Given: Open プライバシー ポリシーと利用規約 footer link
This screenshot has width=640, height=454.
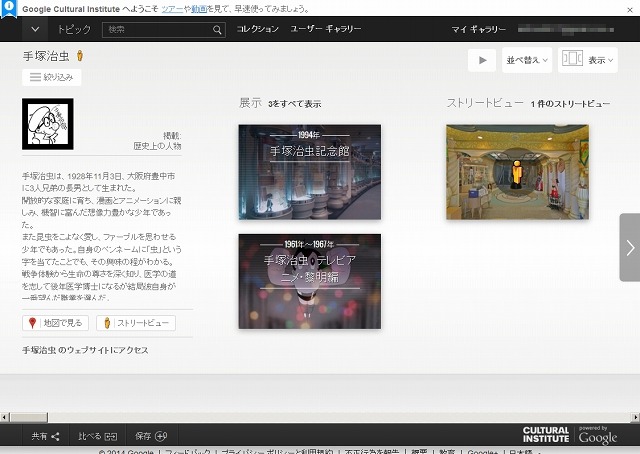Looking at the screenshot, I should [277, 452].
